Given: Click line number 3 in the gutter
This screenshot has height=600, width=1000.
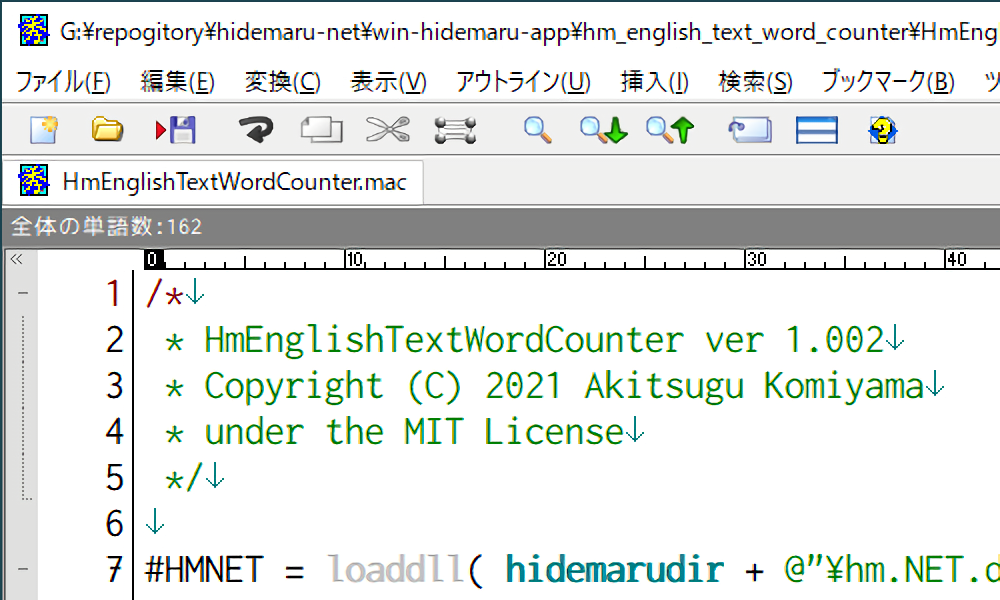Looking at the screenshot, I should click(114, 386).
